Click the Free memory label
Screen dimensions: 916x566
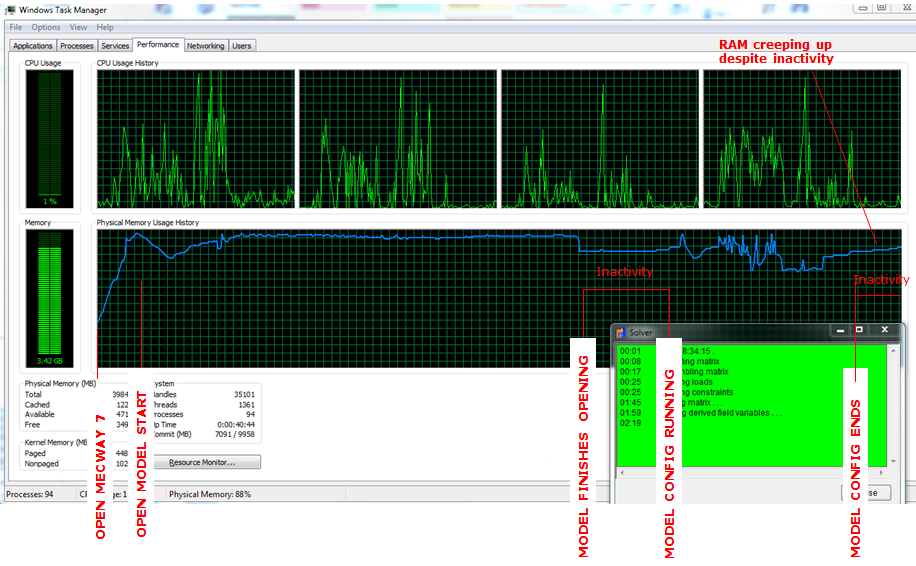point(32,425)
